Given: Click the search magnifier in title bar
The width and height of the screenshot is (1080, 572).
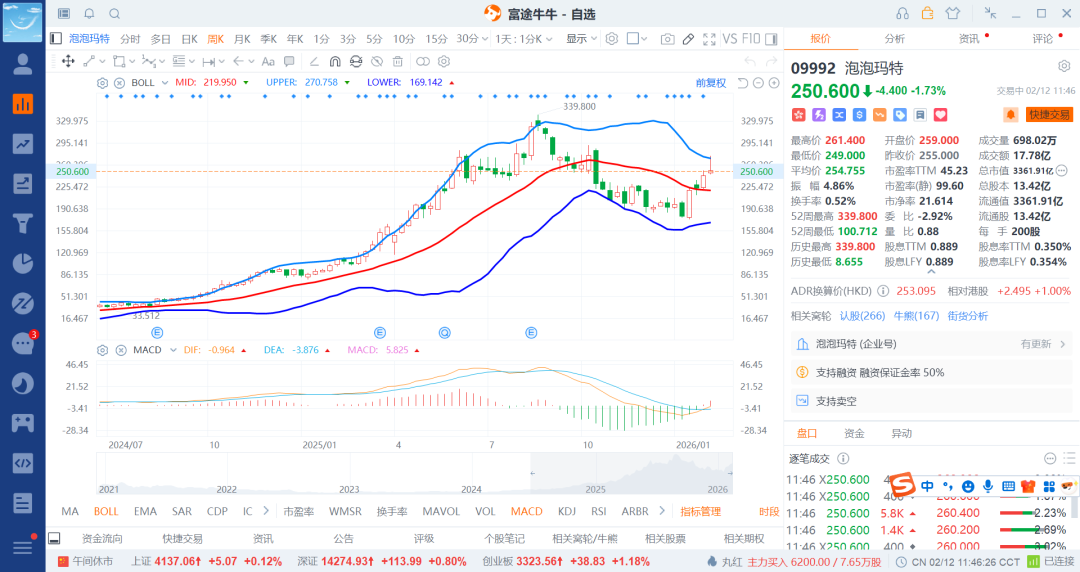Looking at the screenshot, I should (114, 14).
